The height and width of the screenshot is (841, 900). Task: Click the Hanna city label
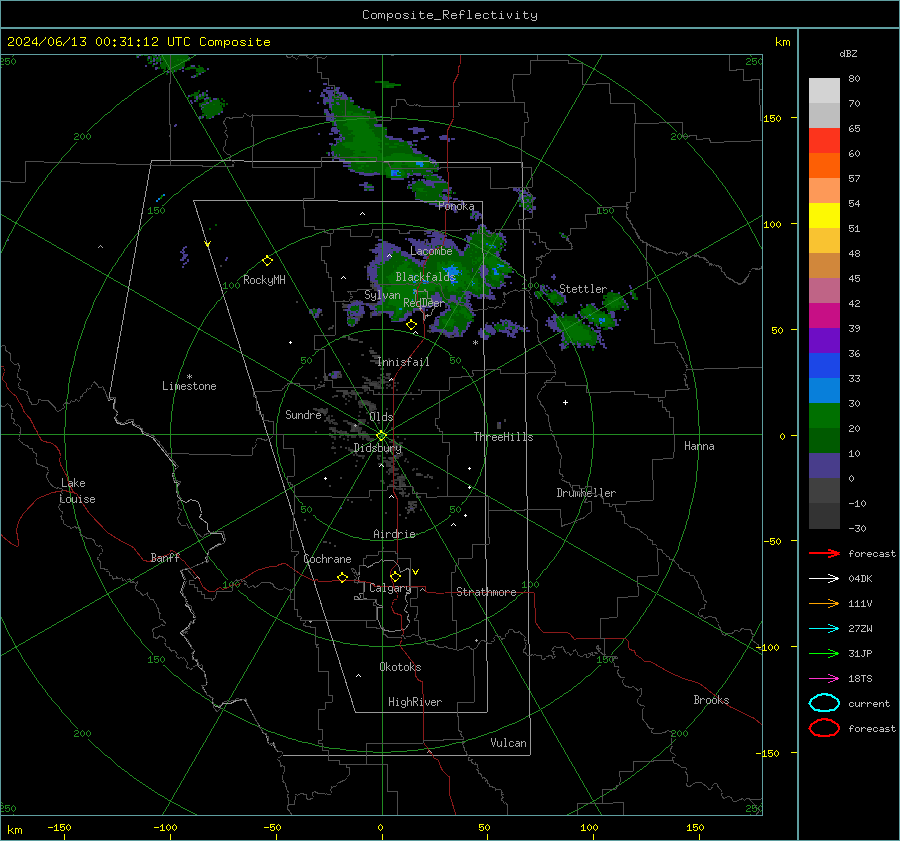pos(699,446)
